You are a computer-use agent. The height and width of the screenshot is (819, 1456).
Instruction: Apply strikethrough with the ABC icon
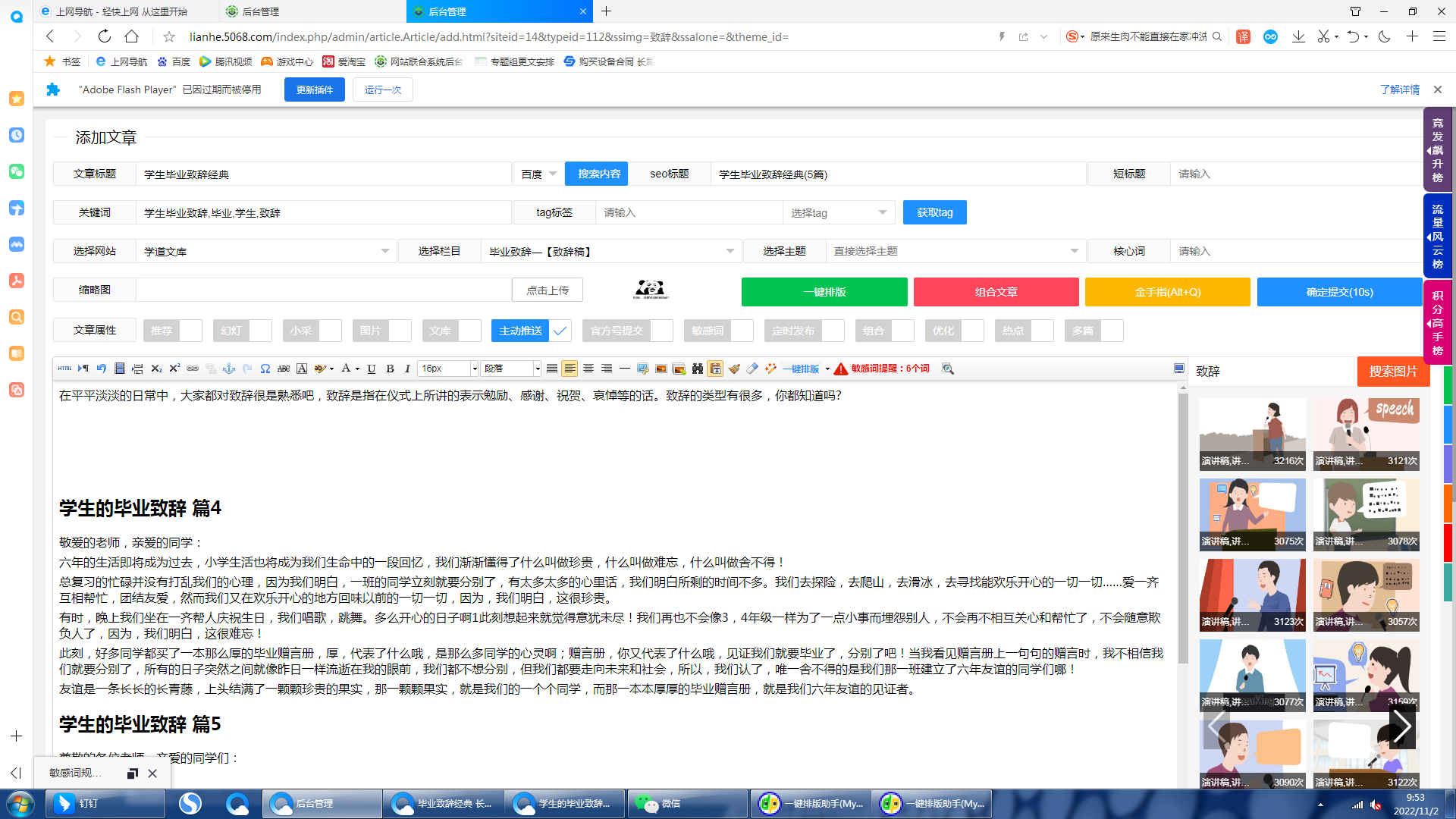[284, 369]
